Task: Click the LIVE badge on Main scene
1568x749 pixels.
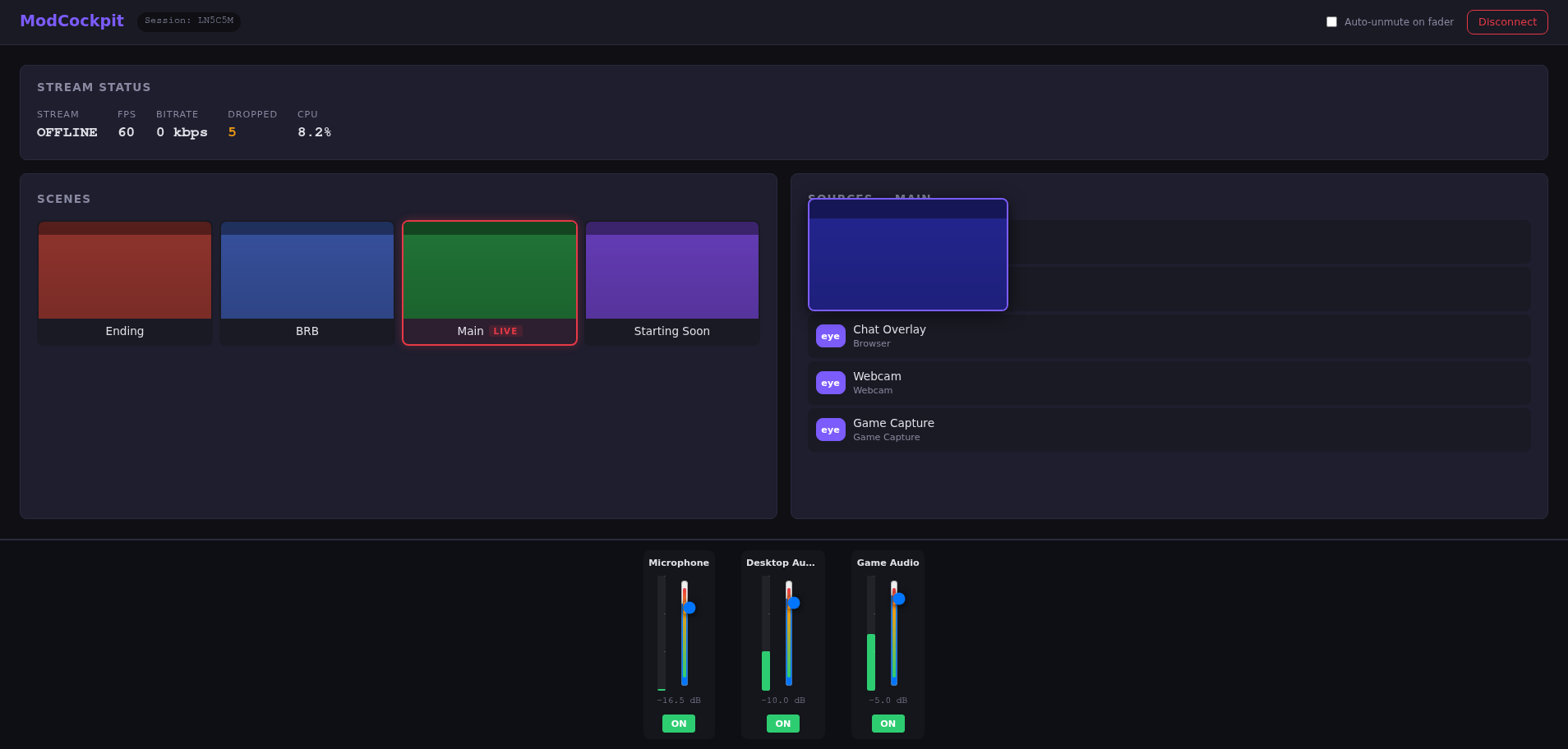Action: (x=505, y=331)
